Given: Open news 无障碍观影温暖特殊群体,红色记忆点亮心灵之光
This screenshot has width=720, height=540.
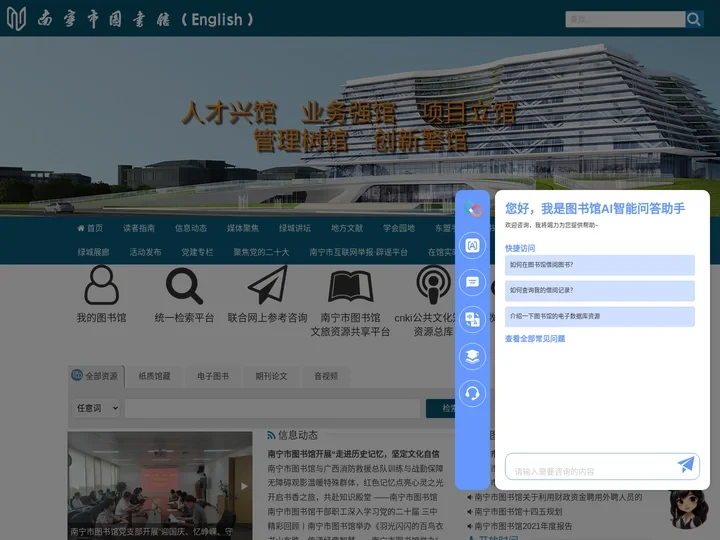Looking at the screenshot, I should pyautogui.click(x=355, y=483).
